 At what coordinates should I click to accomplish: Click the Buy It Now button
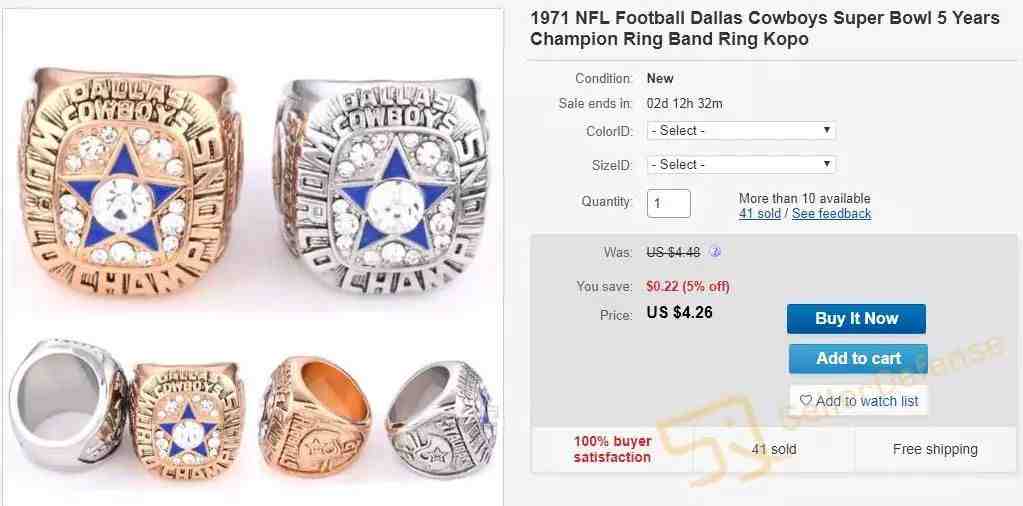pos(856,319)
